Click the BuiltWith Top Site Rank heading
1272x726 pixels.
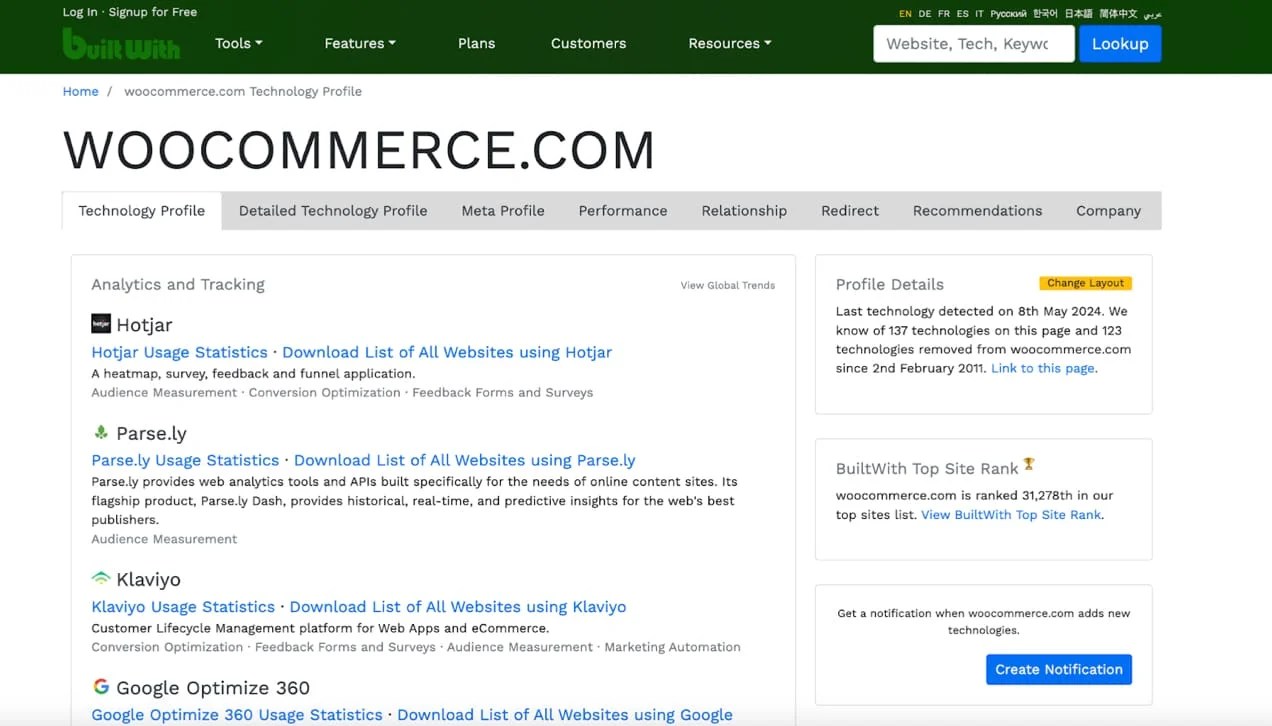tap(927, 468)
